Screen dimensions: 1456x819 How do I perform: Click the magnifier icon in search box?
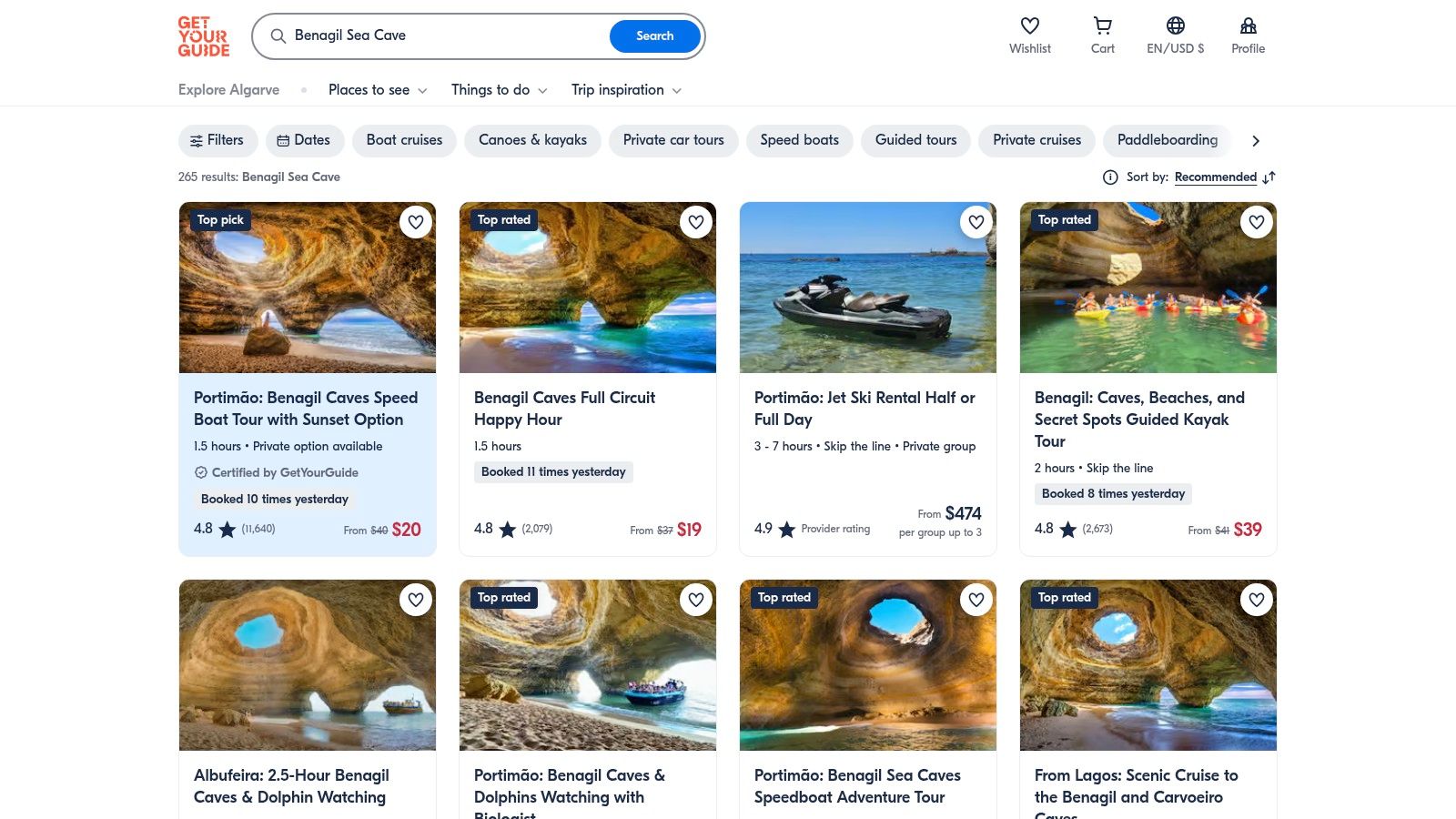[278, 36]
